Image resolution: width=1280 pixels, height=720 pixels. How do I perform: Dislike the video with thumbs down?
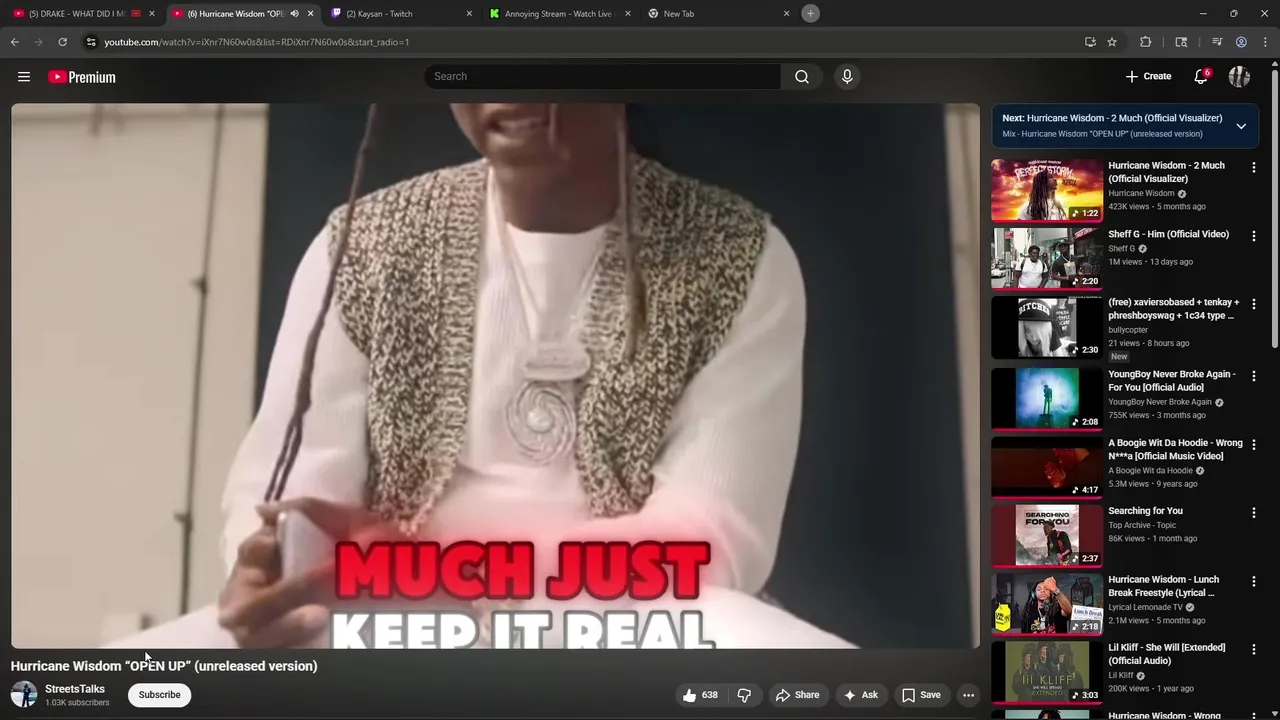744,695
